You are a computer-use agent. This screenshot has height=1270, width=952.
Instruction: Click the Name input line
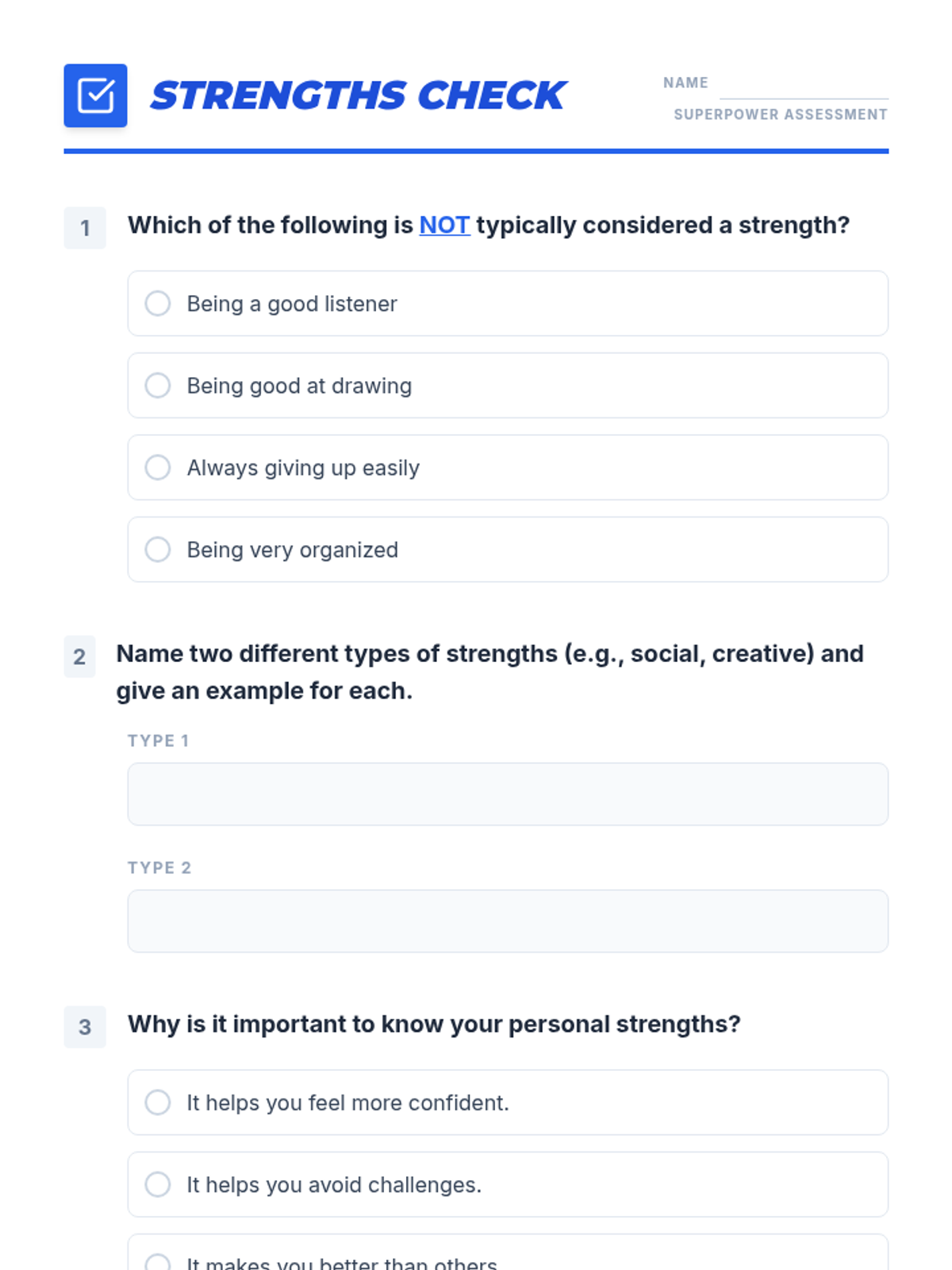coord(803,86)
